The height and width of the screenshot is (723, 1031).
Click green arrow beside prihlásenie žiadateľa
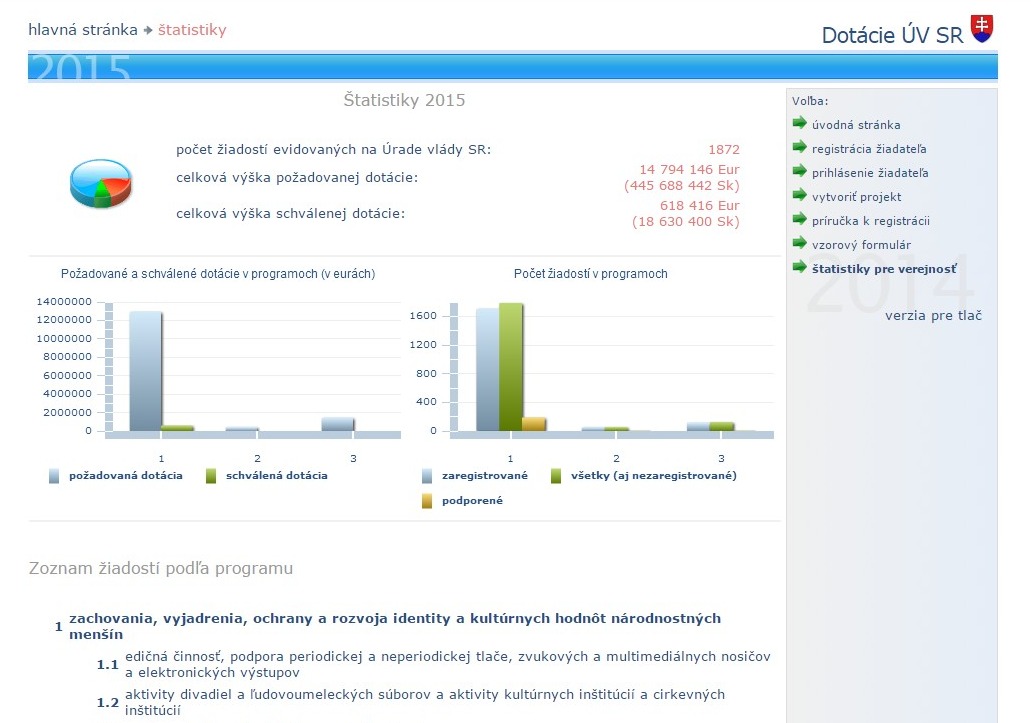click(x=799, y=172)
